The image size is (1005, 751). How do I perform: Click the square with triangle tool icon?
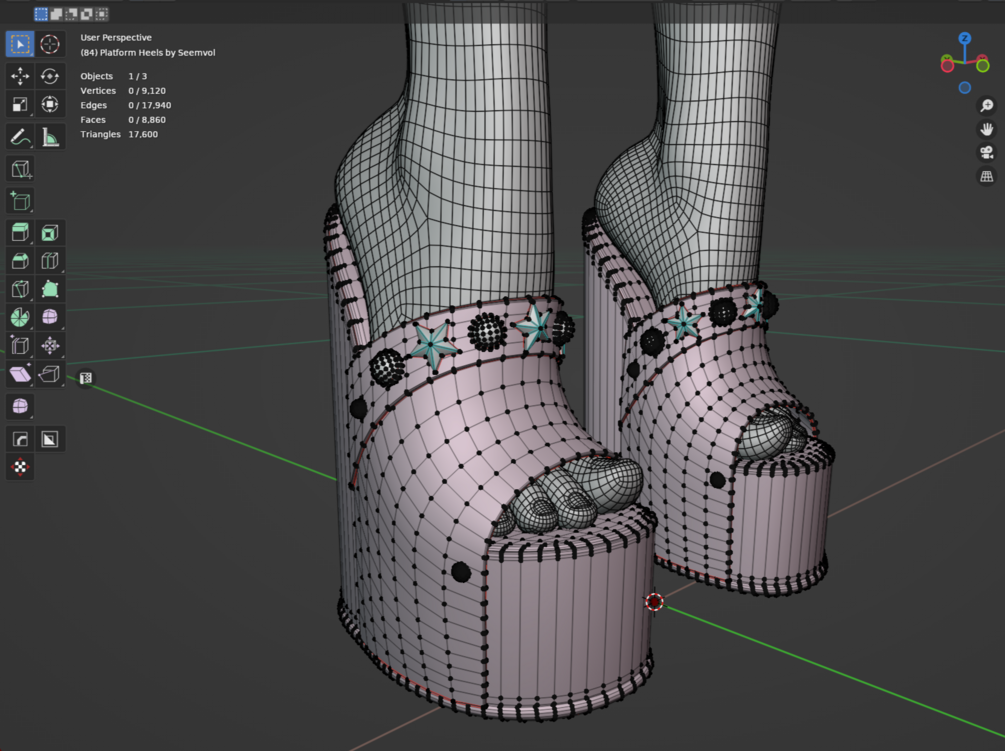50,439
